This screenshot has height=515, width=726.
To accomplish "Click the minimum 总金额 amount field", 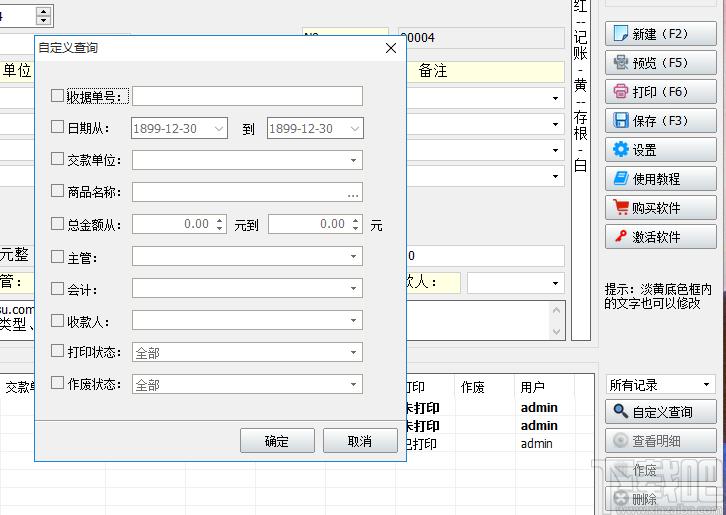I will point(174,224).
